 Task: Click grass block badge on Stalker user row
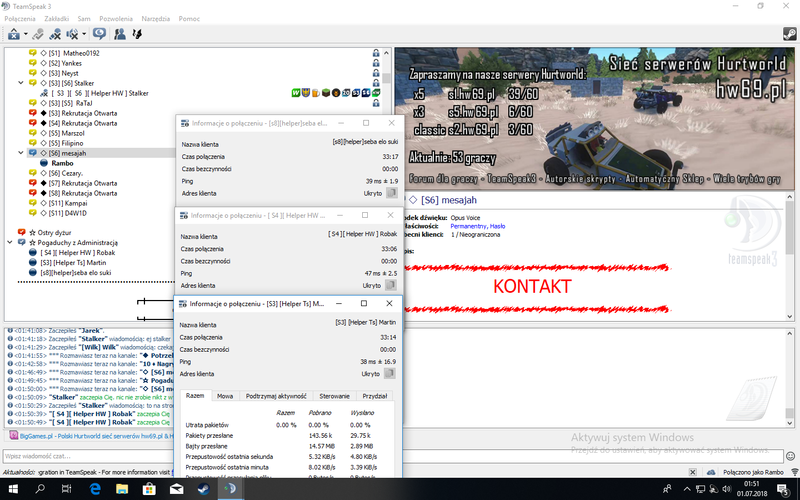pyautogui.click(x=326, y=93)
